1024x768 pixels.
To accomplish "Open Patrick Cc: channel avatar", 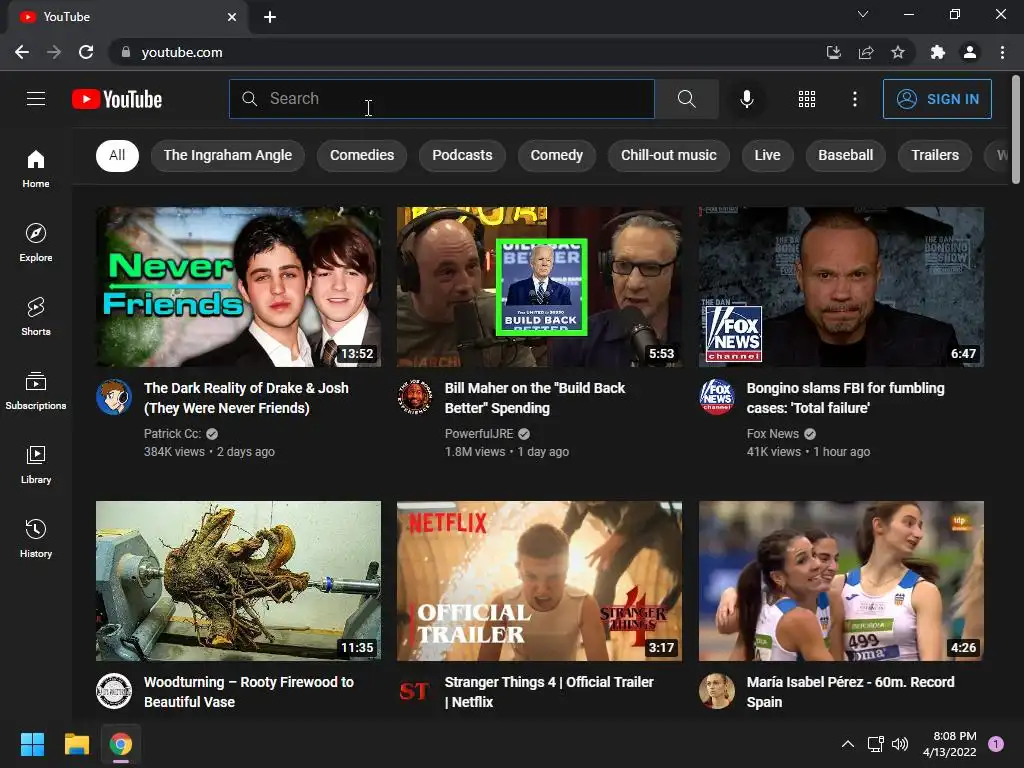I will coord(114,396).
